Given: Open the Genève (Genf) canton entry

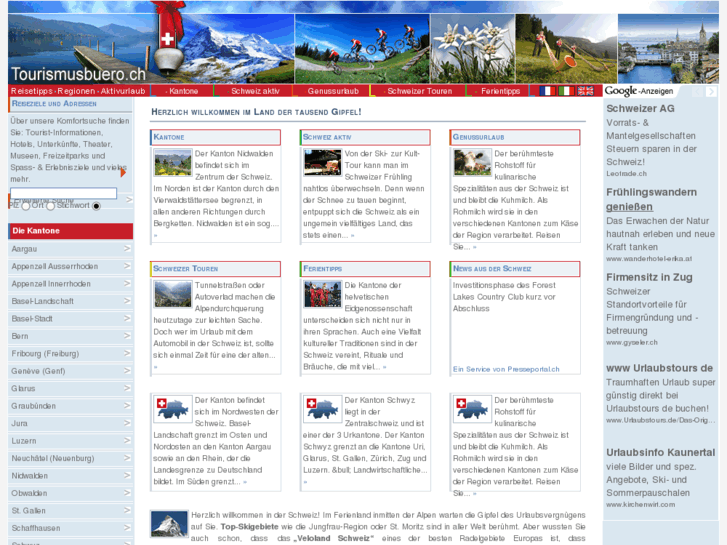Looking at the screenshot, I should click(x=70, y=371).
